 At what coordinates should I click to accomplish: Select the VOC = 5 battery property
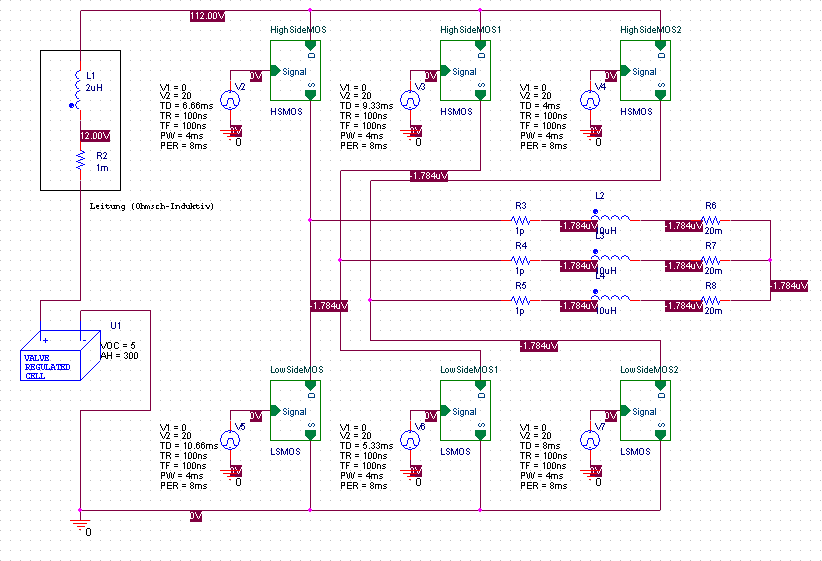(x=118, y=346)
